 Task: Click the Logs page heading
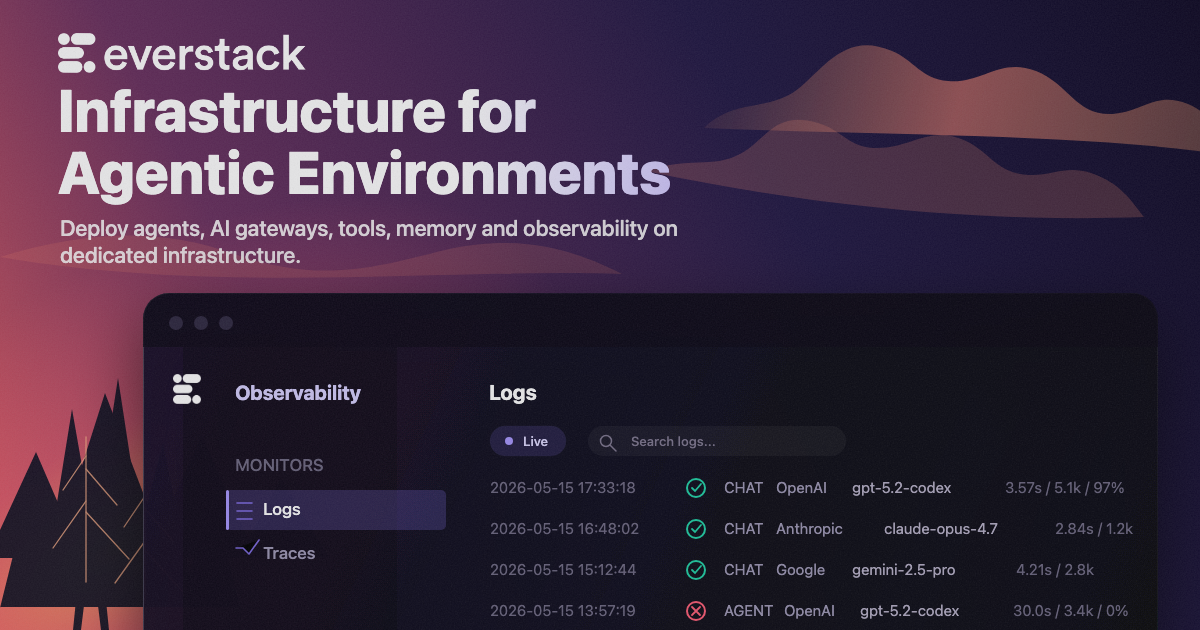tap(513, 393)
